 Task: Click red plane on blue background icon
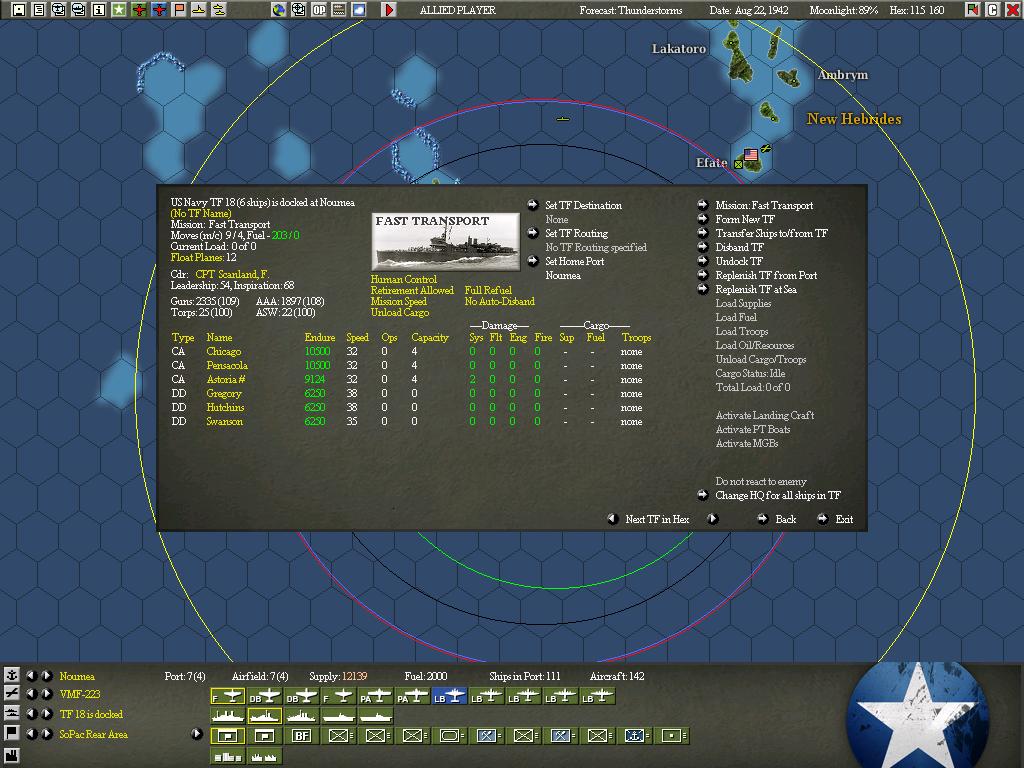click(159, 10)
